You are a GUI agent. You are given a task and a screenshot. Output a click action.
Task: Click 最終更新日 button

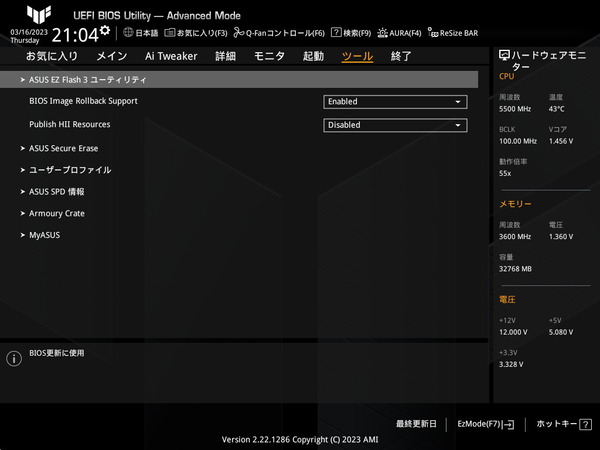(416, 424)
